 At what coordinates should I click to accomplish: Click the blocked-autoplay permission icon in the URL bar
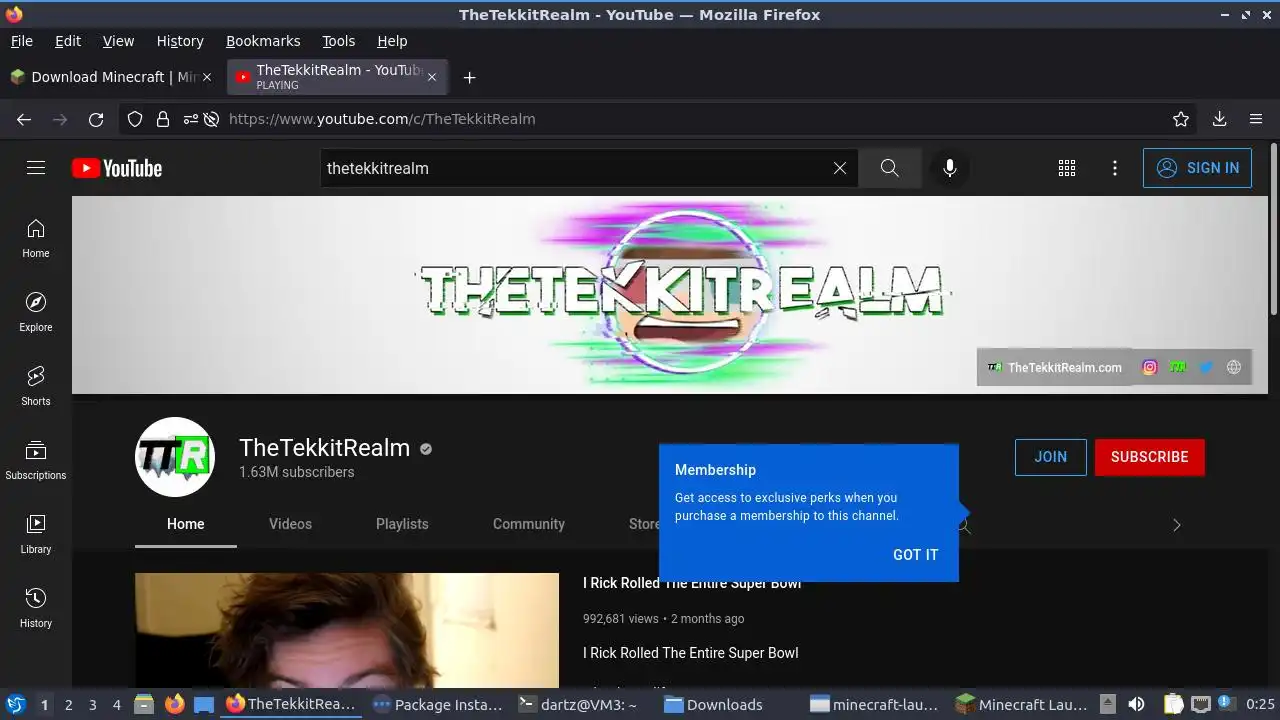point(211,119)
